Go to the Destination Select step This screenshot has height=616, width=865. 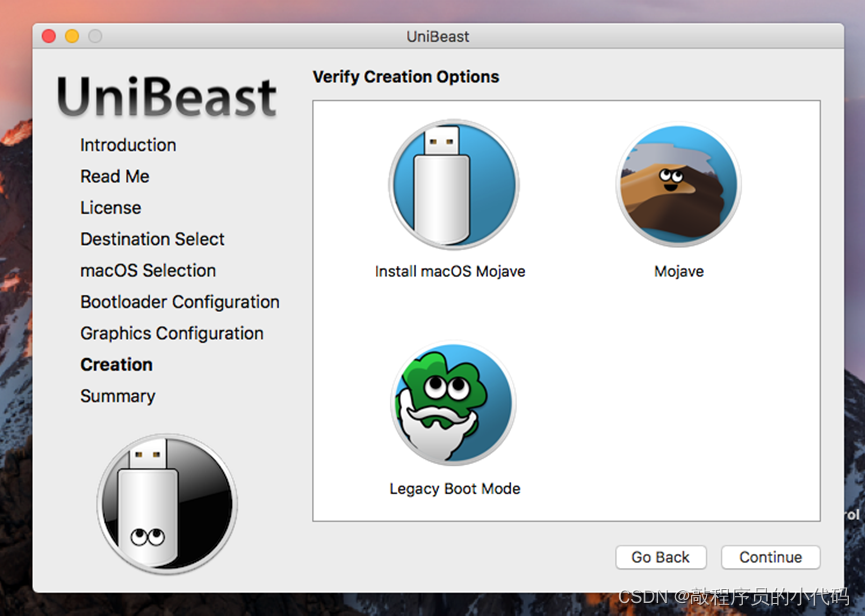pyautogui.click(x=152, y=239)
